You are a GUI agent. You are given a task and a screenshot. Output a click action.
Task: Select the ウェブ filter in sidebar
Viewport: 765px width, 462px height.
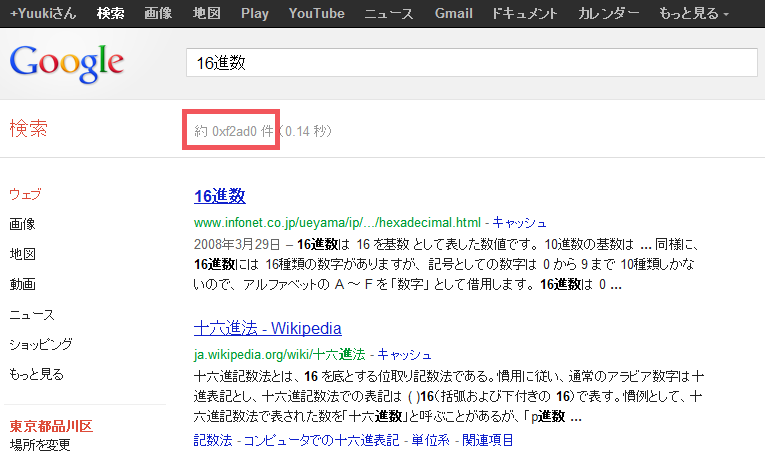25,194
